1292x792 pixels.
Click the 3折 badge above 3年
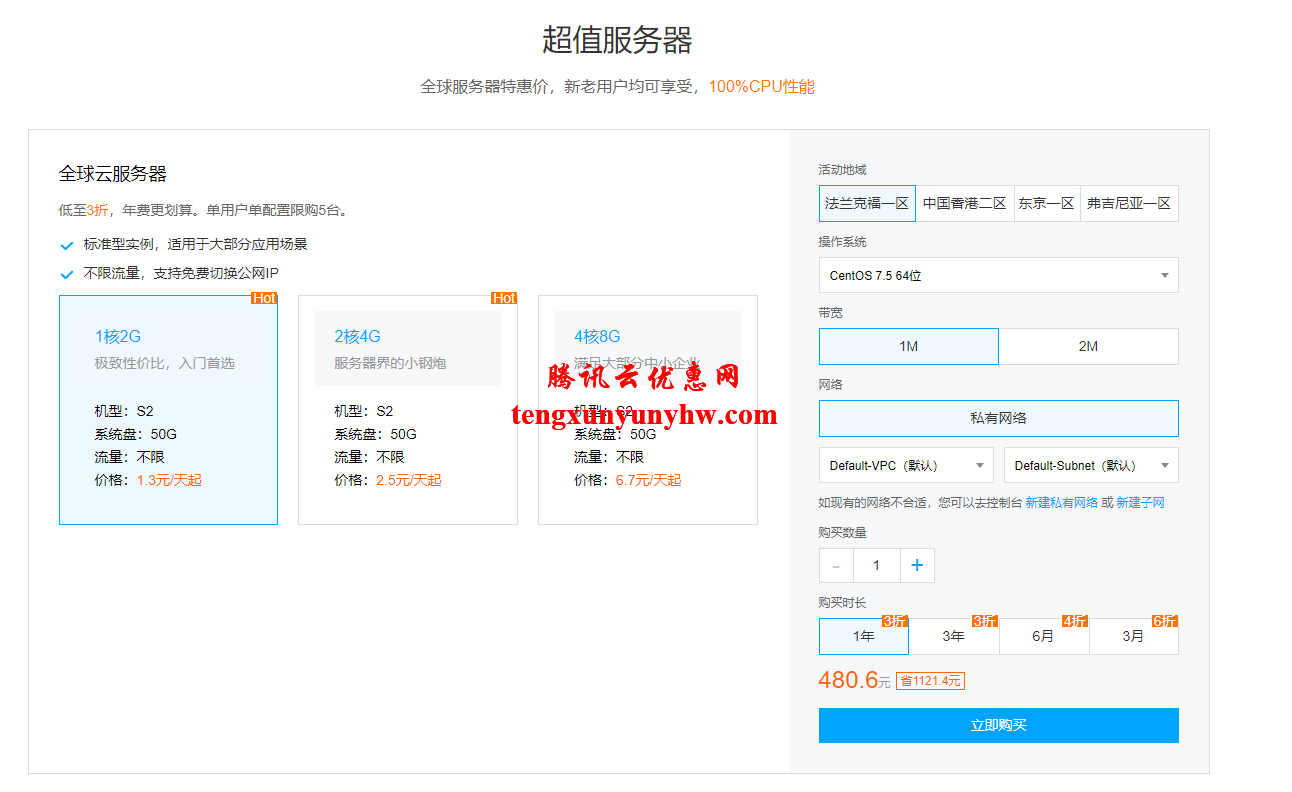pyautogui.click(x=985, y=621)
